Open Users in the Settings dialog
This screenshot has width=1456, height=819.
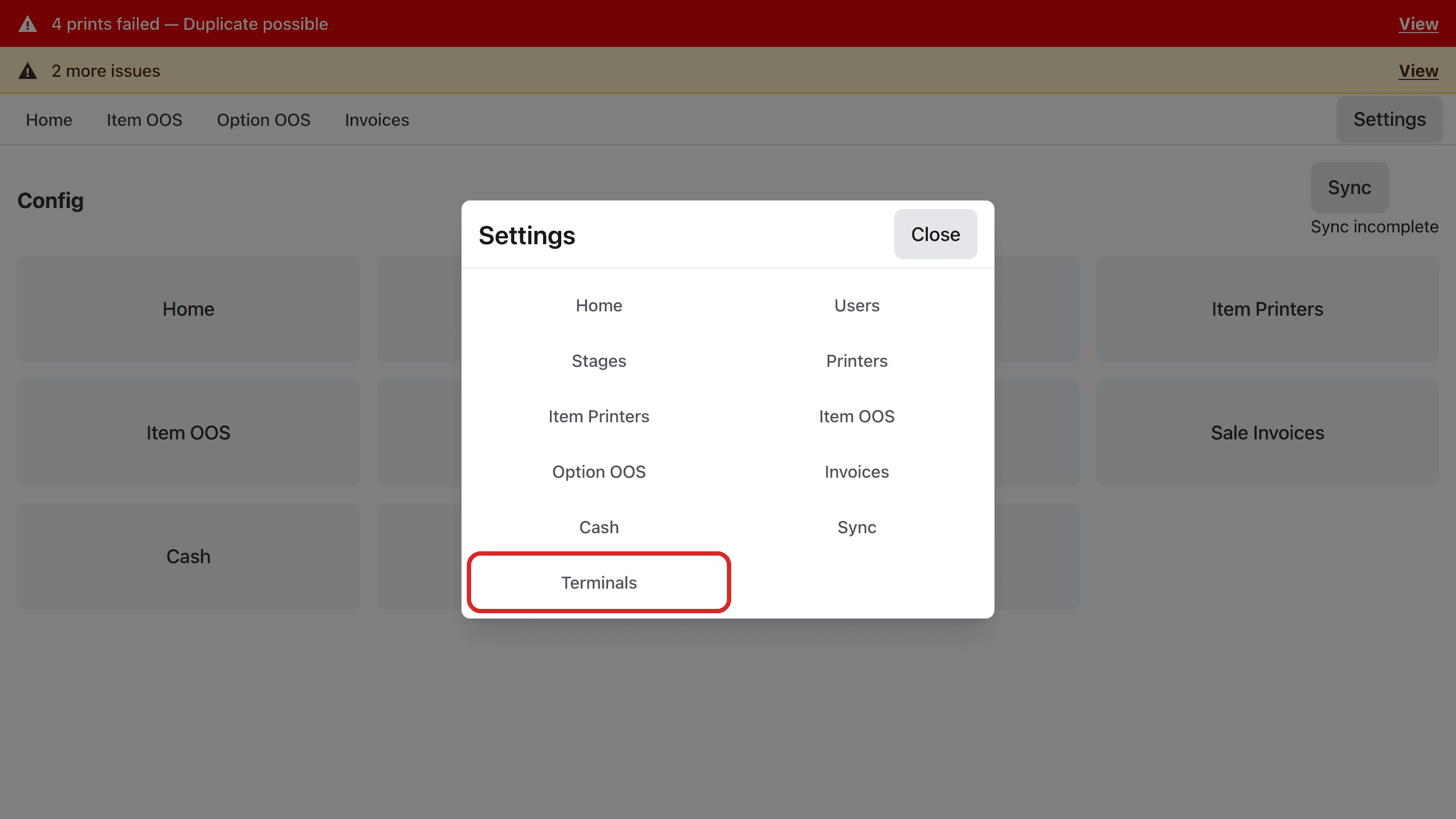click(857, 306)
